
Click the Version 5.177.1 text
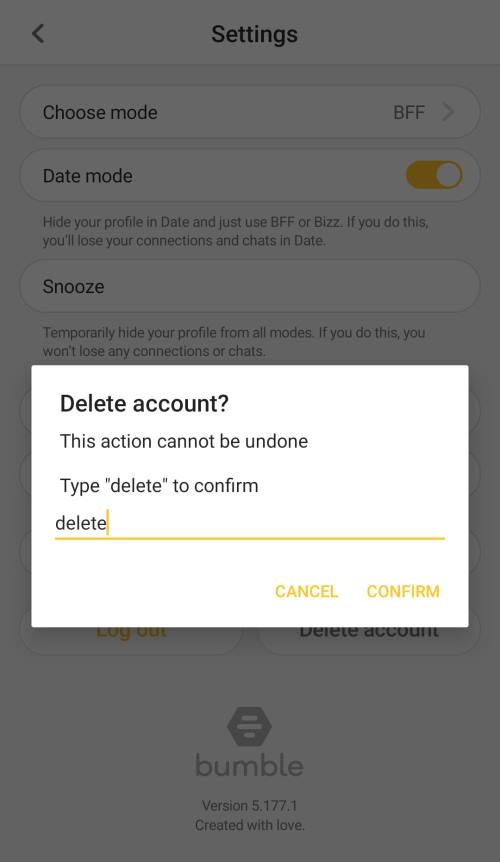coord(249,805)
